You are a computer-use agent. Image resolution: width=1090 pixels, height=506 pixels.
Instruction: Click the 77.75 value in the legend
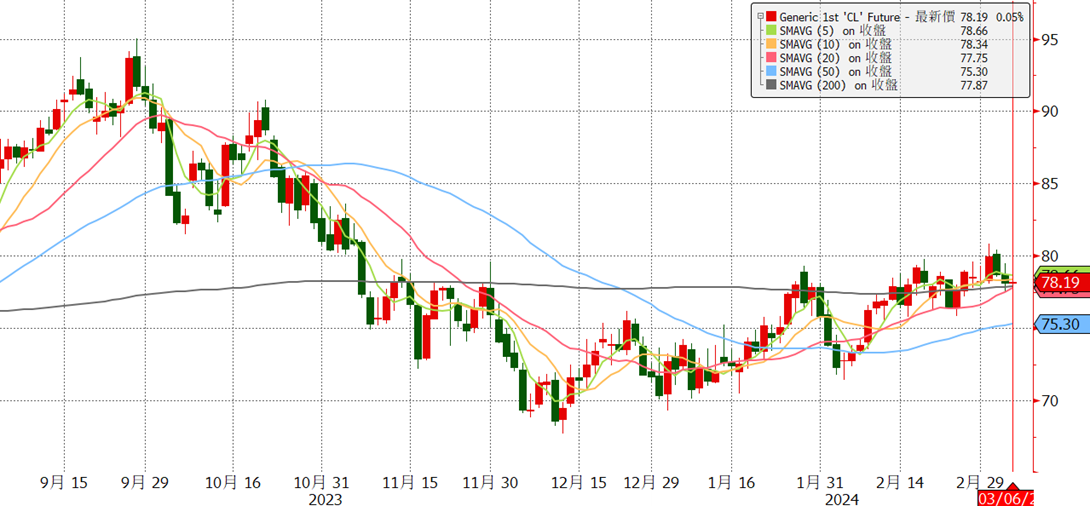[975, 58]
